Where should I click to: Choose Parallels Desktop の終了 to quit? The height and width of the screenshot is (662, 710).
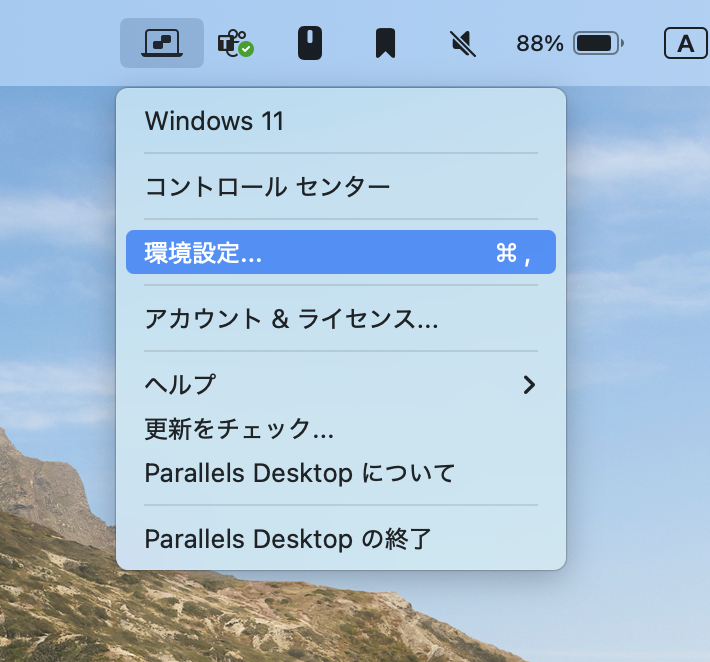click(341, 539)
